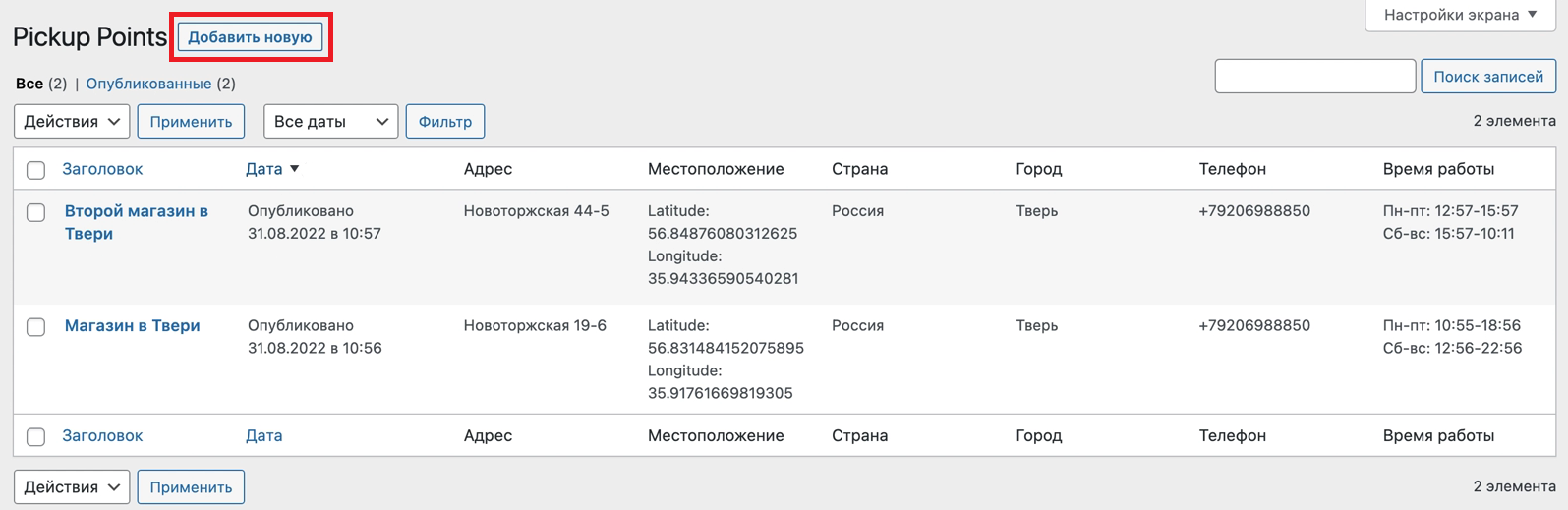Image resolution: width=1568 pixels, height=510 pixels.
Task: Click the 'Добавить новую' button
Action: pyautogui.click(x=250, y=37)
